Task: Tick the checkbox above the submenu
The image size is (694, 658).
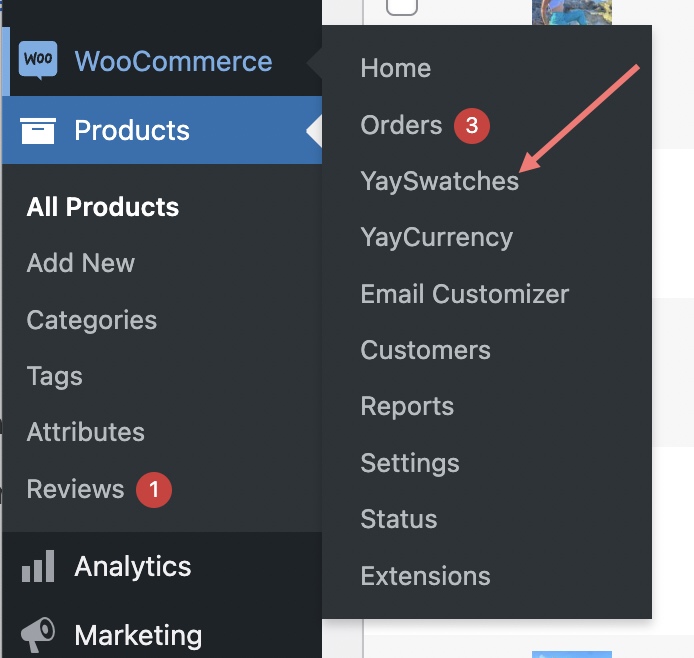Action: (401, 6)
